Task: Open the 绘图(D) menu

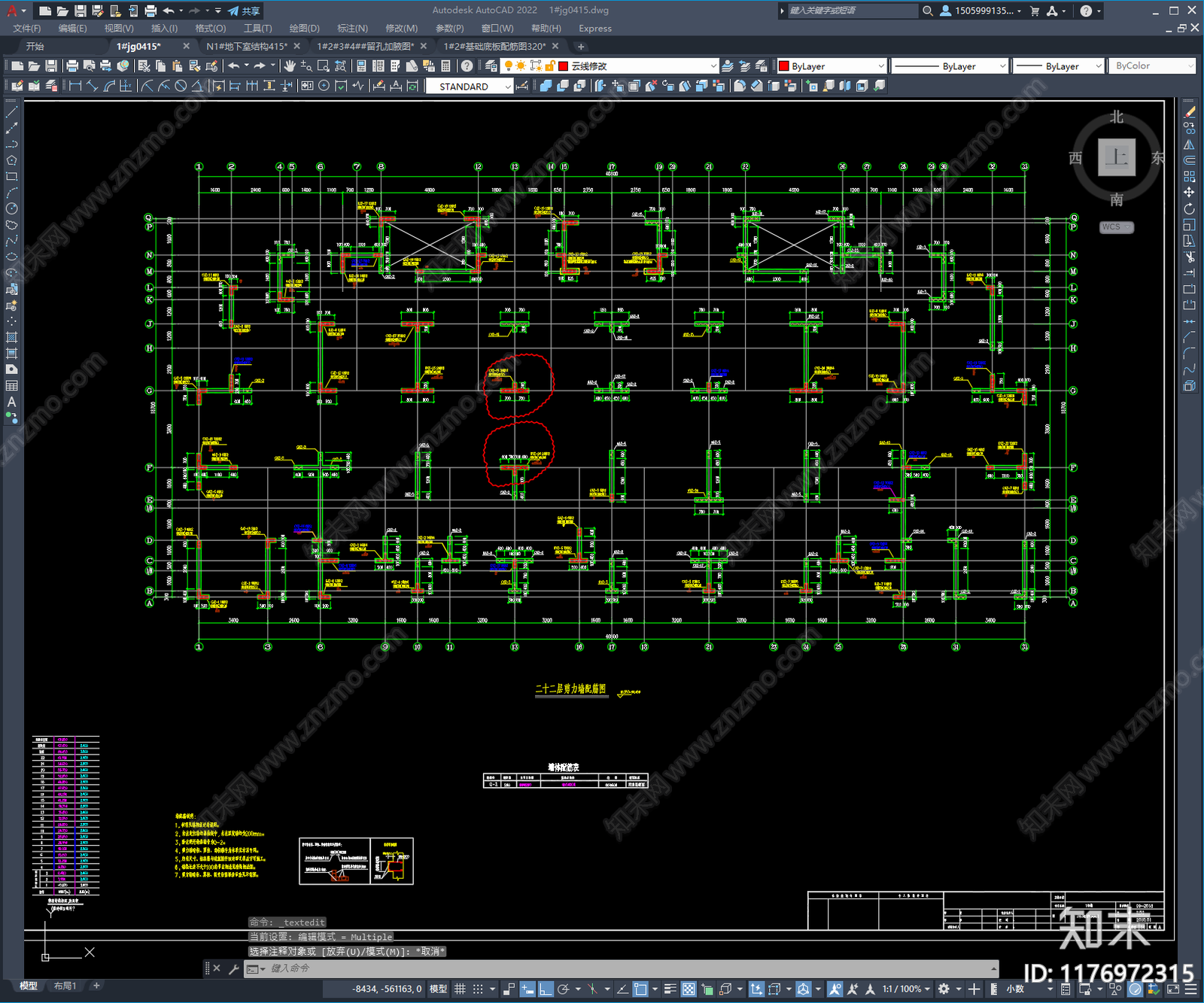Action: coord(304,29)
